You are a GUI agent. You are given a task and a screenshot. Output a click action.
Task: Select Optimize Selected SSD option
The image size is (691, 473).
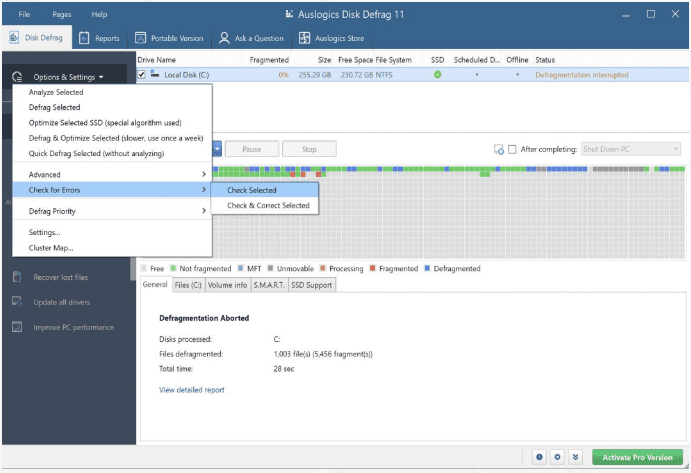(105, 123)
